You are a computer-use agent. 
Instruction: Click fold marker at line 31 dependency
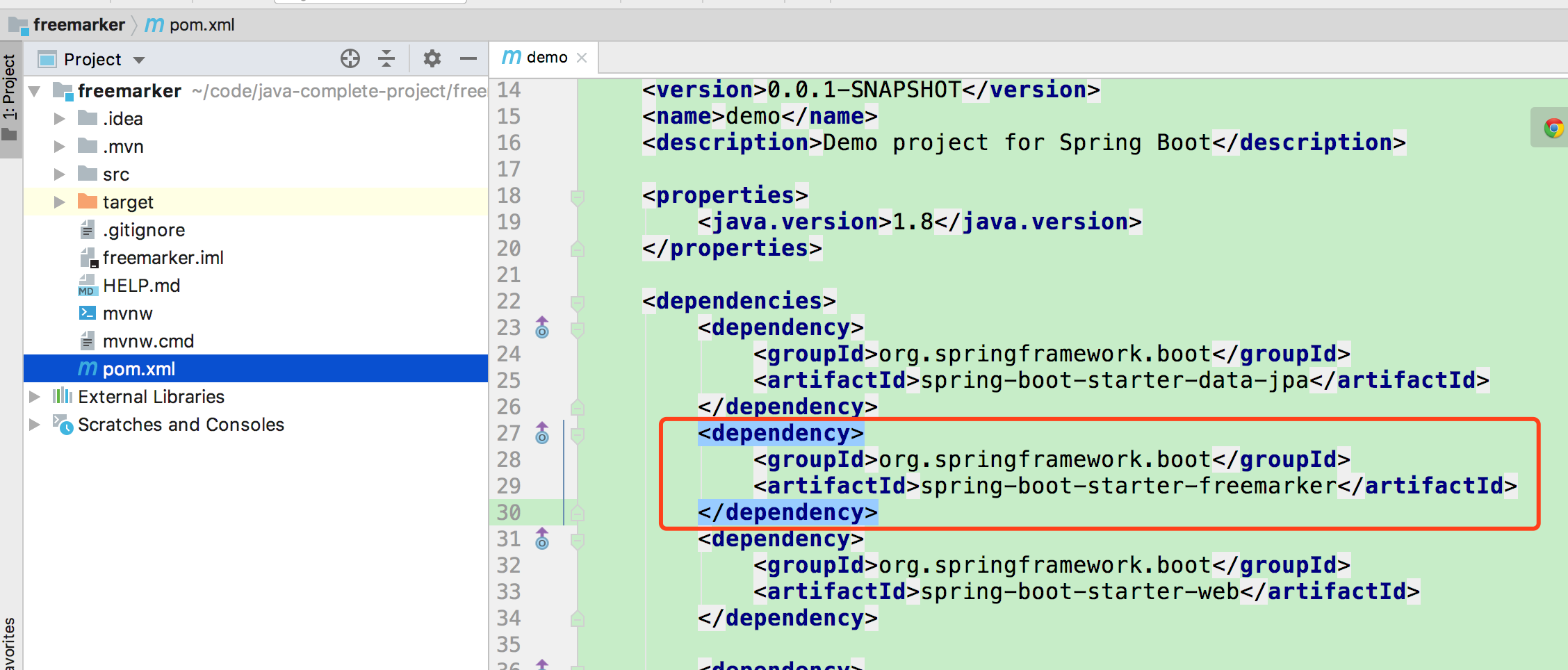click(577, 541)
